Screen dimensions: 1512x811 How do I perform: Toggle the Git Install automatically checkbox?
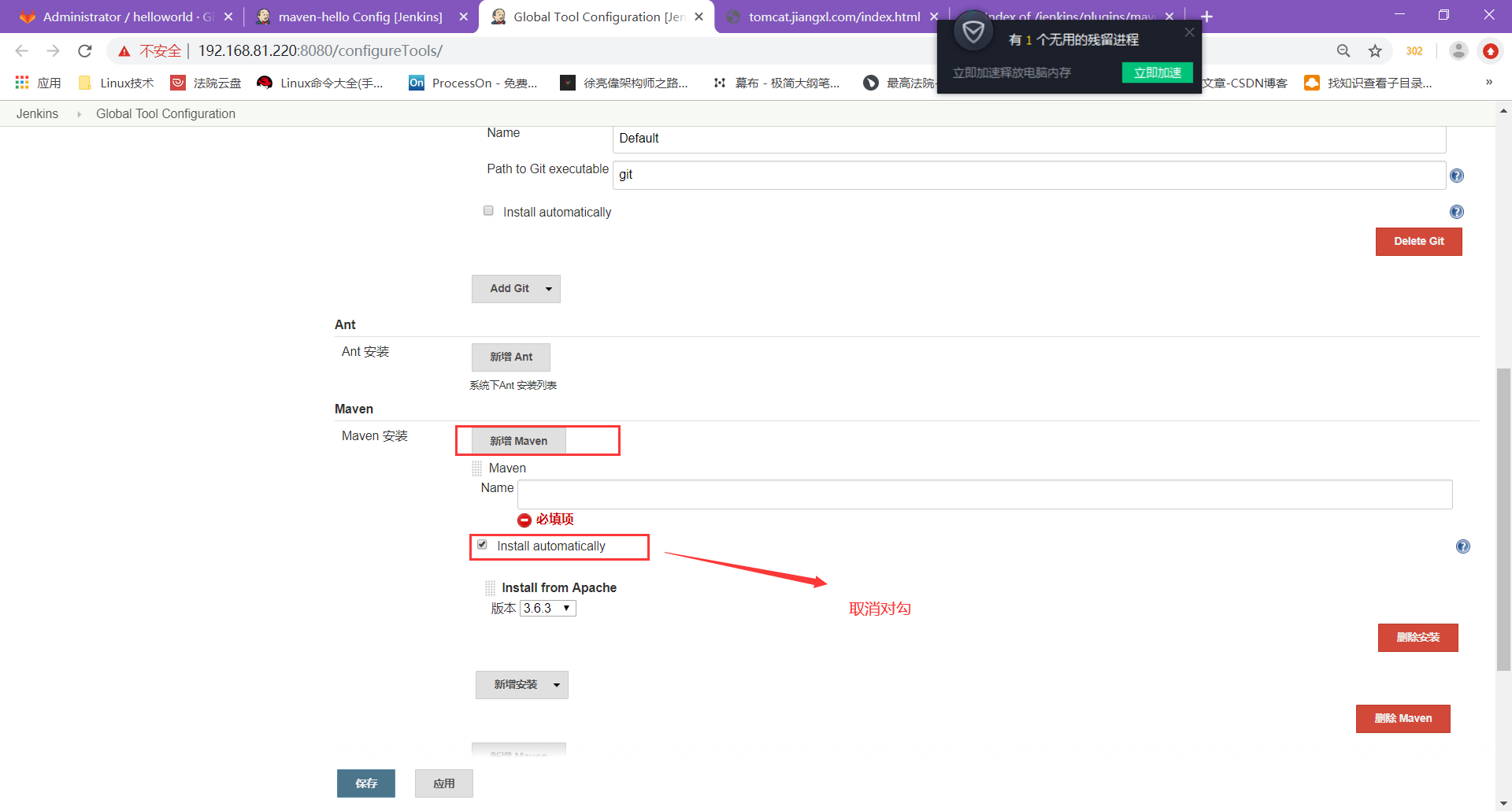click(488, 211)
